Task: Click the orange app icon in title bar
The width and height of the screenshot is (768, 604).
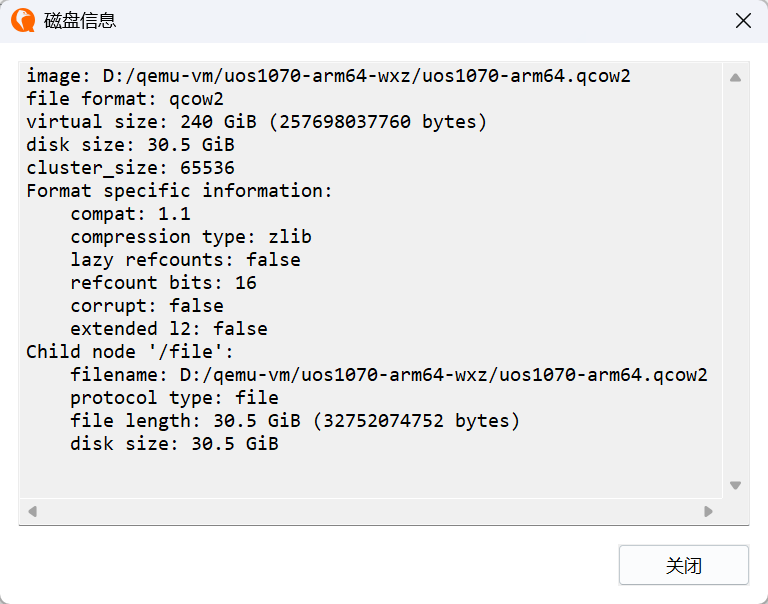Action: click(x=23, y=21)
